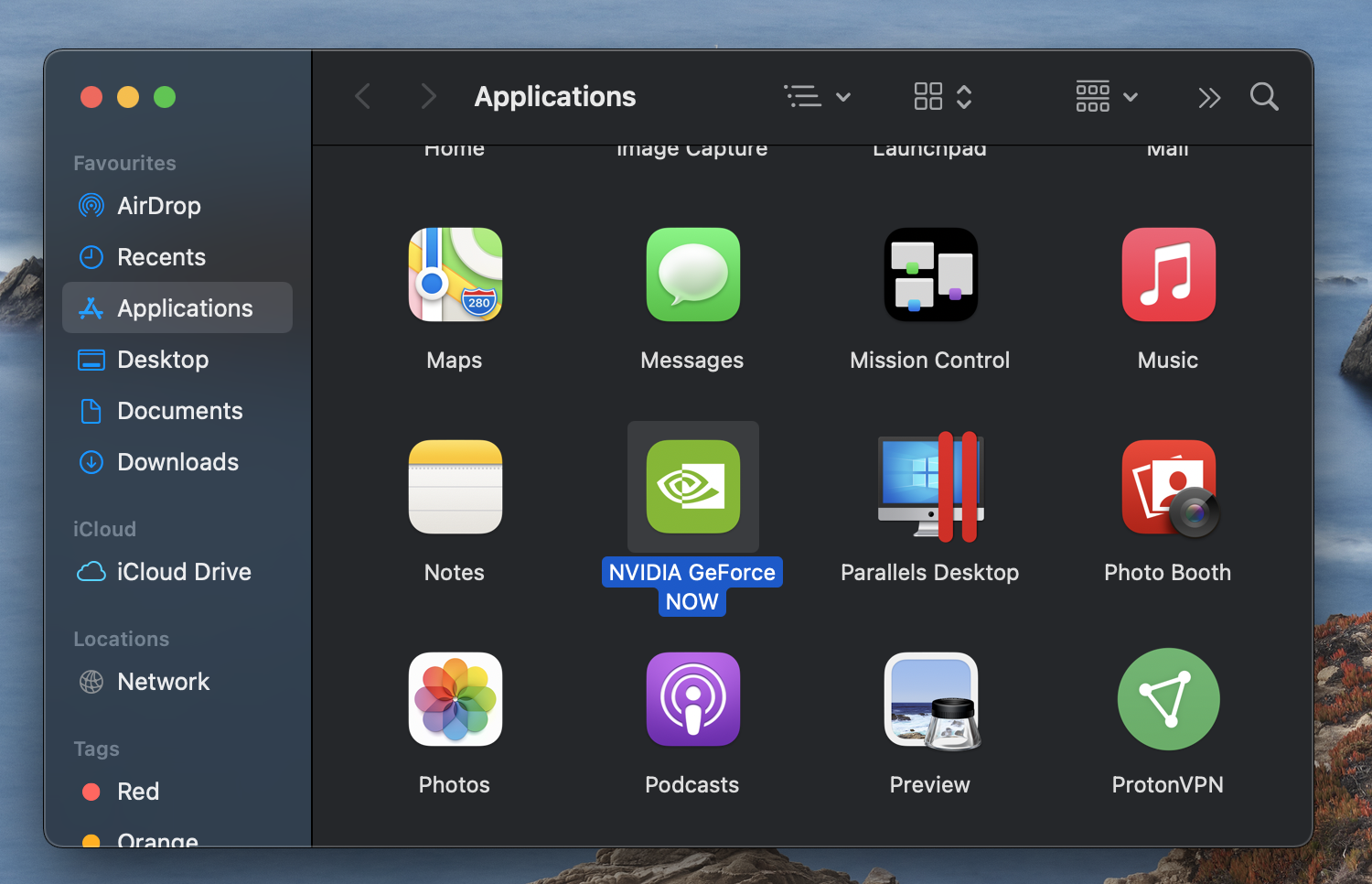Click the Photo Booth label text
Screen dimensions: 1372x884
[1168, 573]
